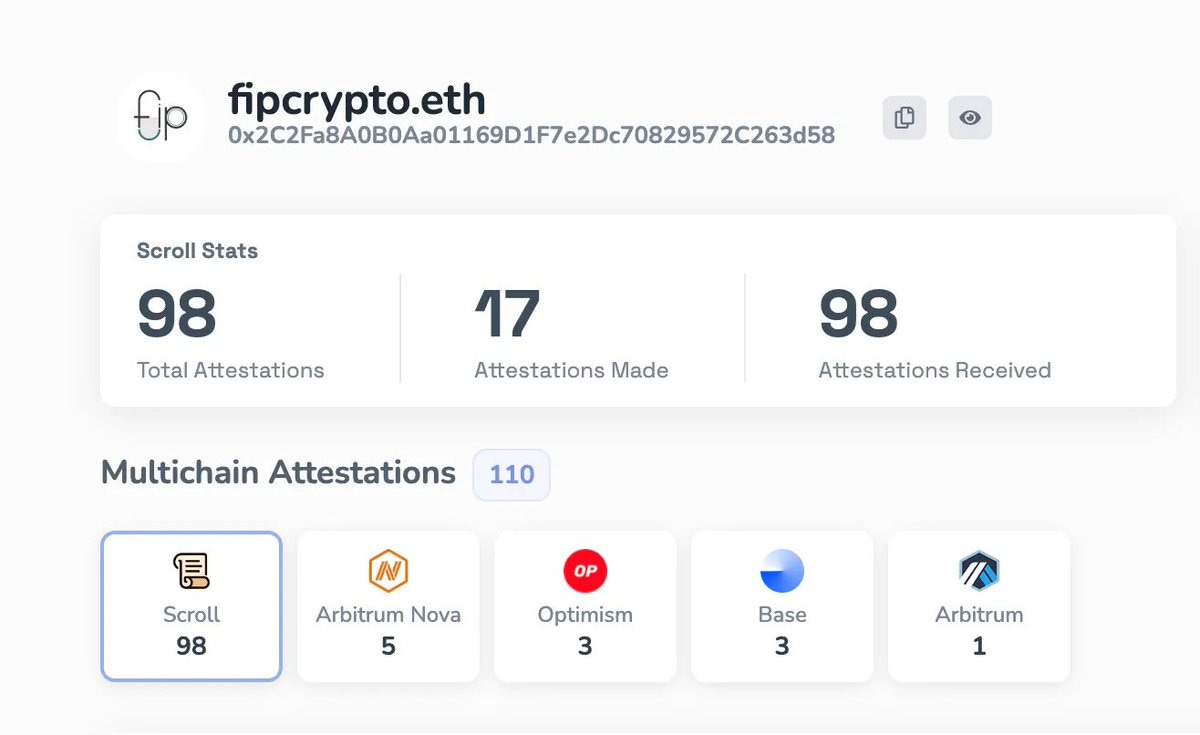Click the 110 multichain attestations badge
This screenshot has height=735, width=1200.
(511, 474)
